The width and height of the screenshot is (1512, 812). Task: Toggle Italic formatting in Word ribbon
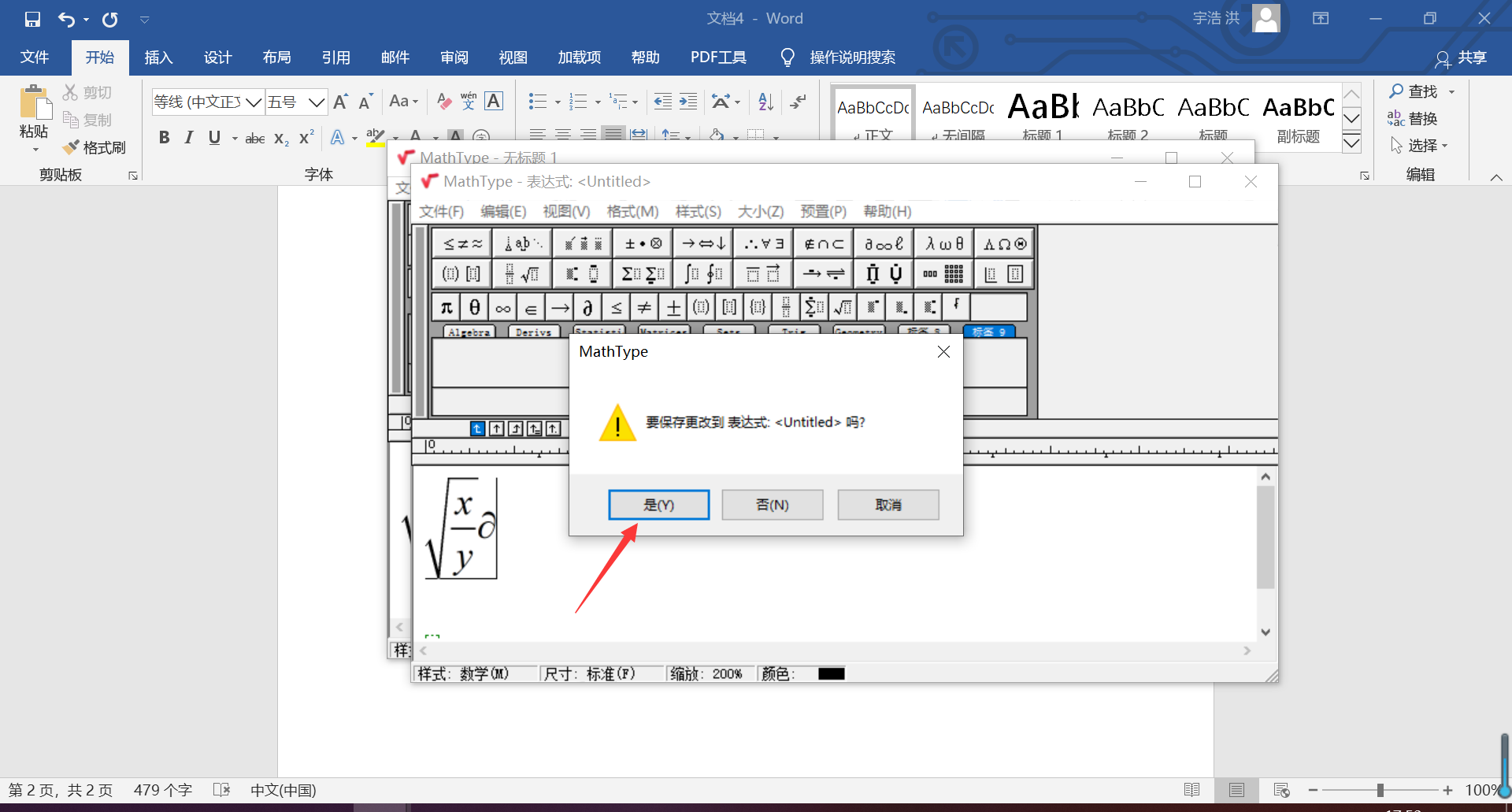point(189,138)
